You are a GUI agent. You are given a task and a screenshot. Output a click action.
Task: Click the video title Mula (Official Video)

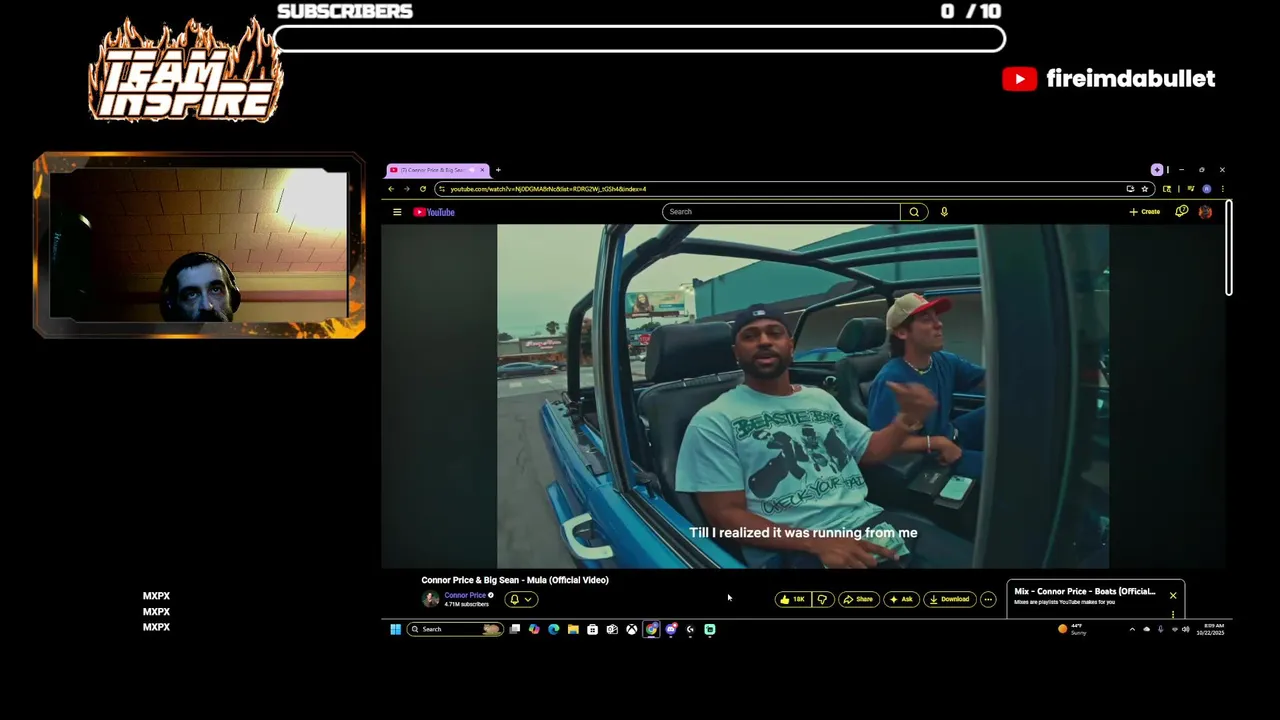514,580
